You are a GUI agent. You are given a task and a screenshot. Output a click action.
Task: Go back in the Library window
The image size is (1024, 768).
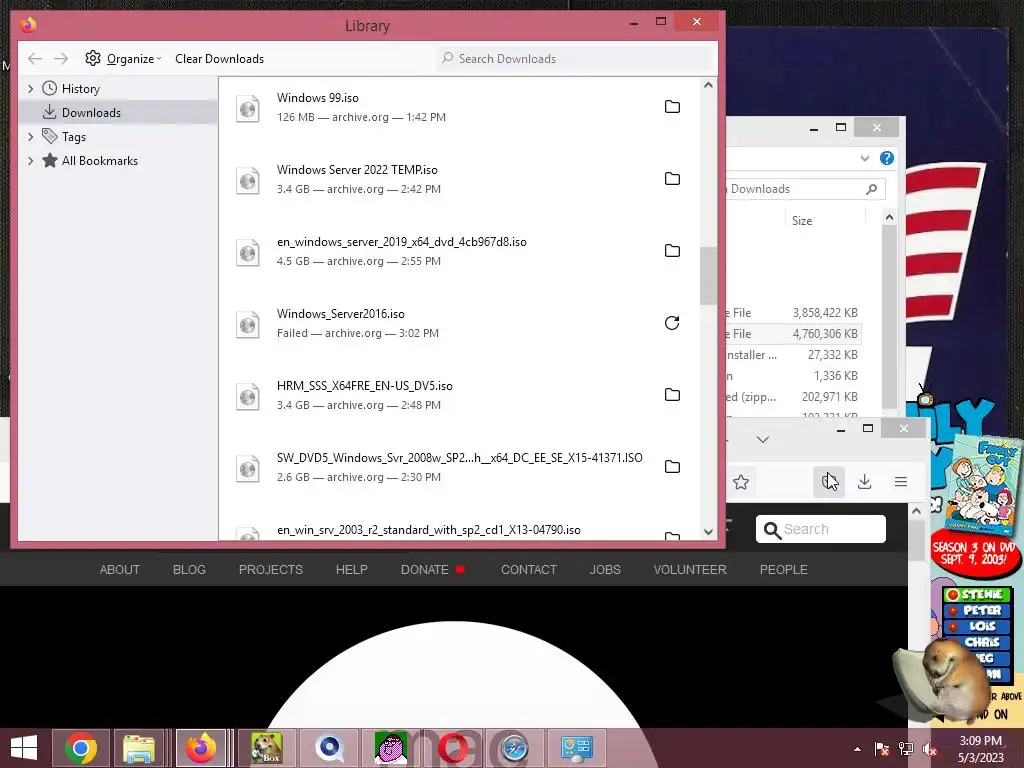coord(35,59)
